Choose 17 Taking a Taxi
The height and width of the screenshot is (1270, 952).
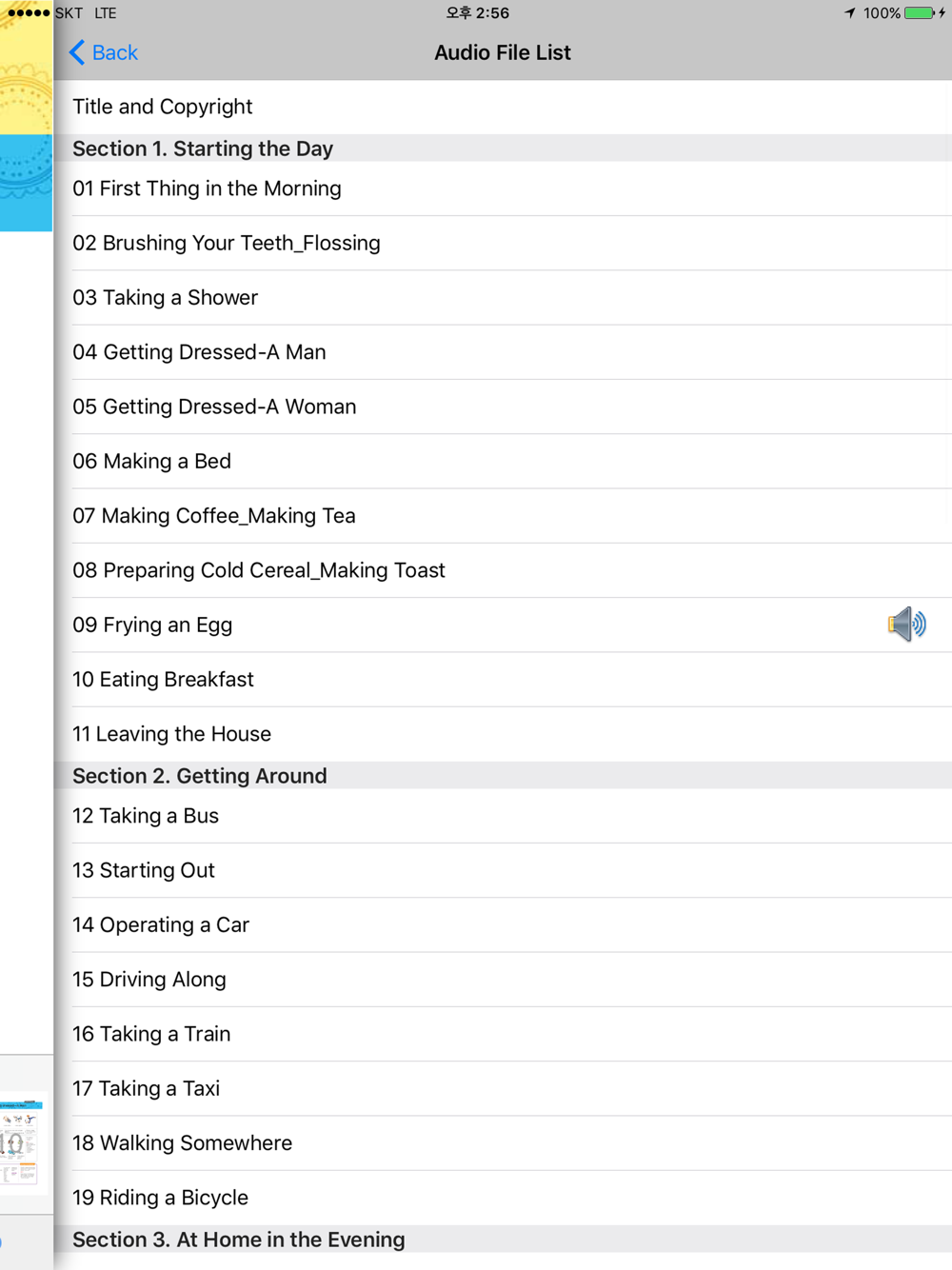coord(503,1088)
